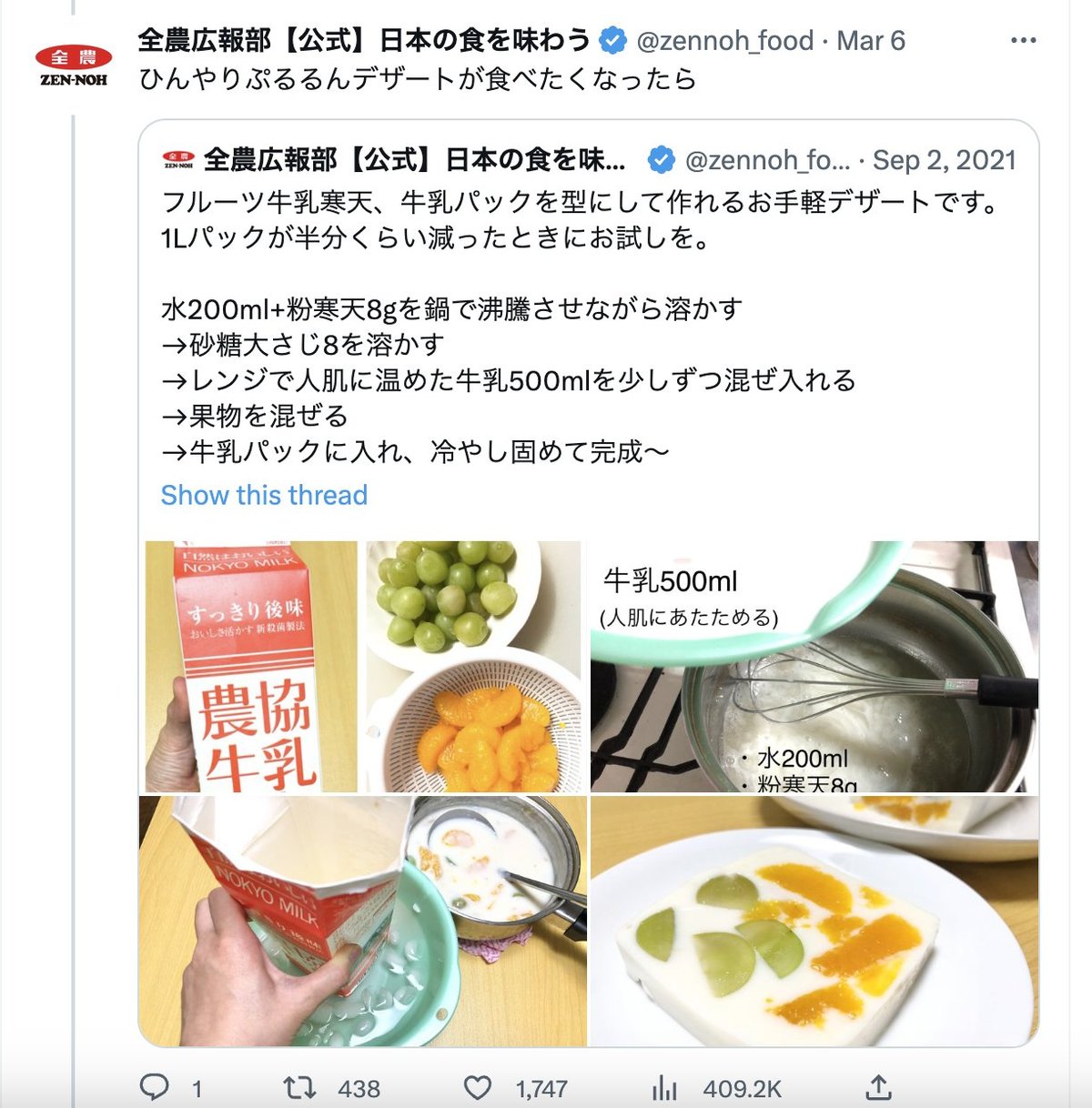1092x1108 pixels.
Task: Open the three-dot more options menu
Action: [x=1024, y=41]
